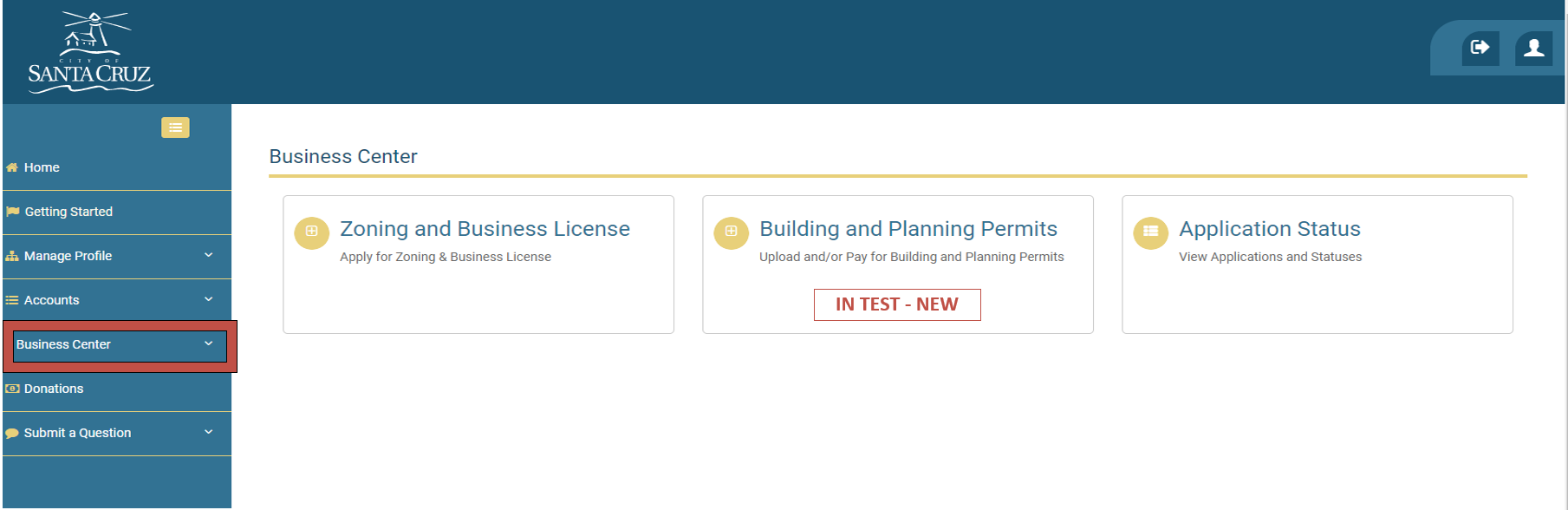The image size is (1568, 510).
Task: Click the sign out icon
Action: (1480, 49)
